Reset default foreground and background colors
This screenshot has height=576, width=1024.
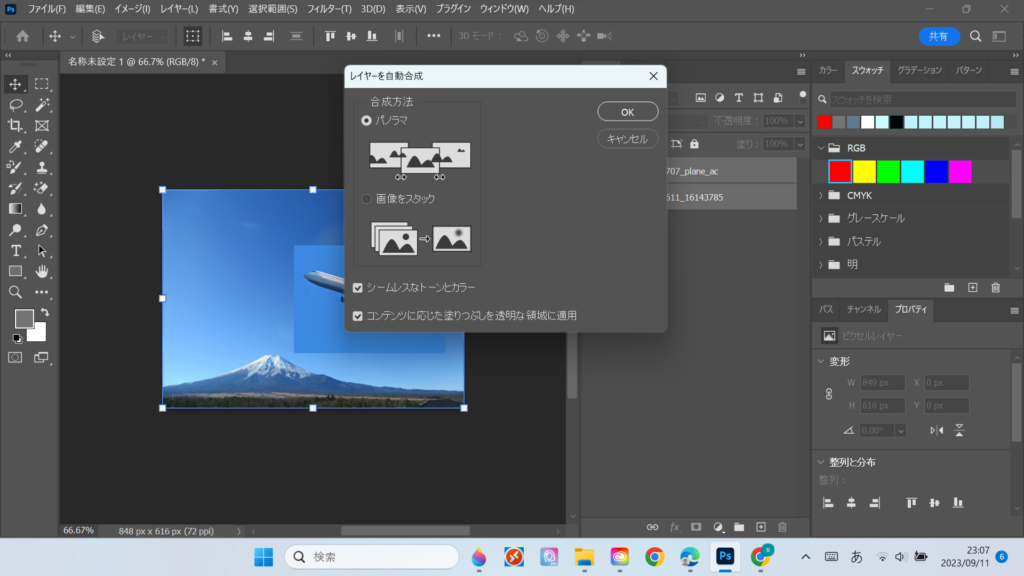[x=17, y=338]
